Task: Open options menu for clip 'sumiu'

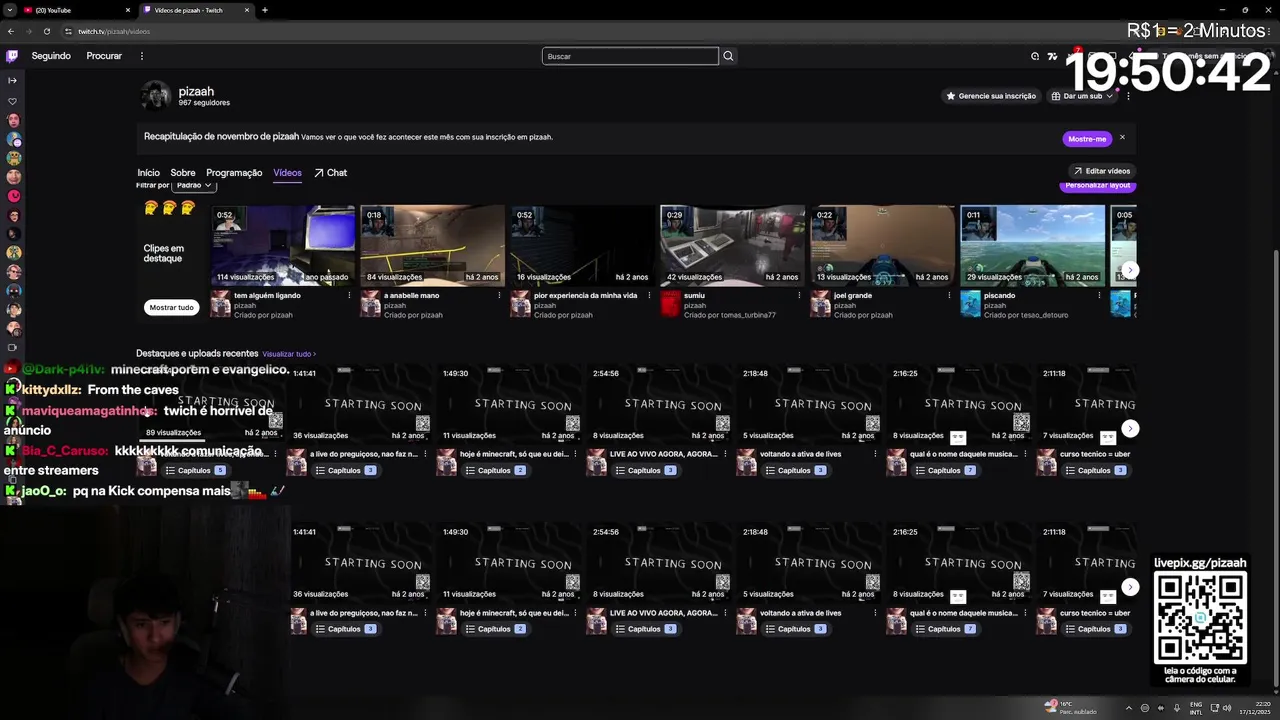Action: click(x=799, y=296)
